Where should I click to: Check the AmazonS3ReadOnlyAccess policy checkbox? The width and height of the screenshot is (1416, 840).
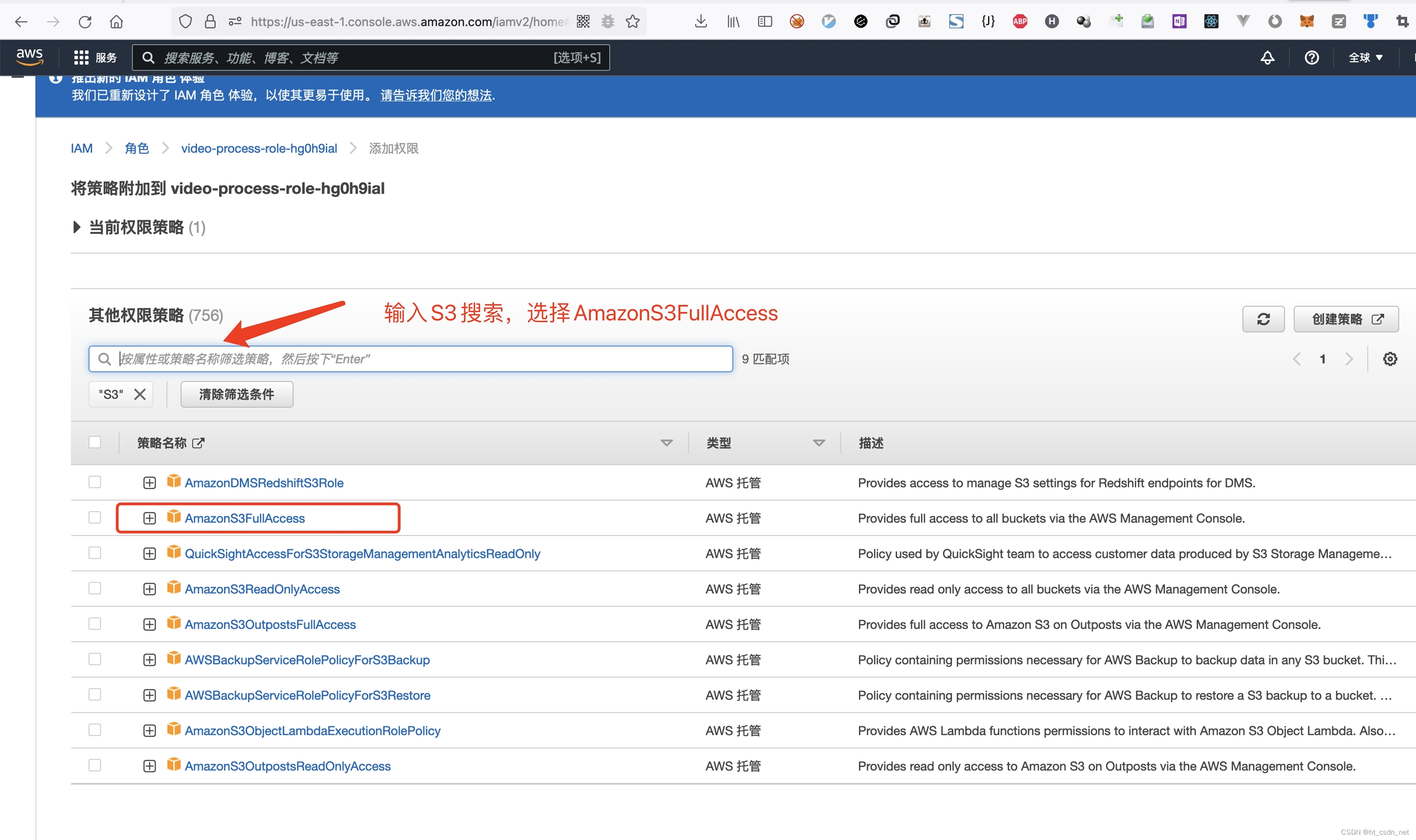point(95,588)
